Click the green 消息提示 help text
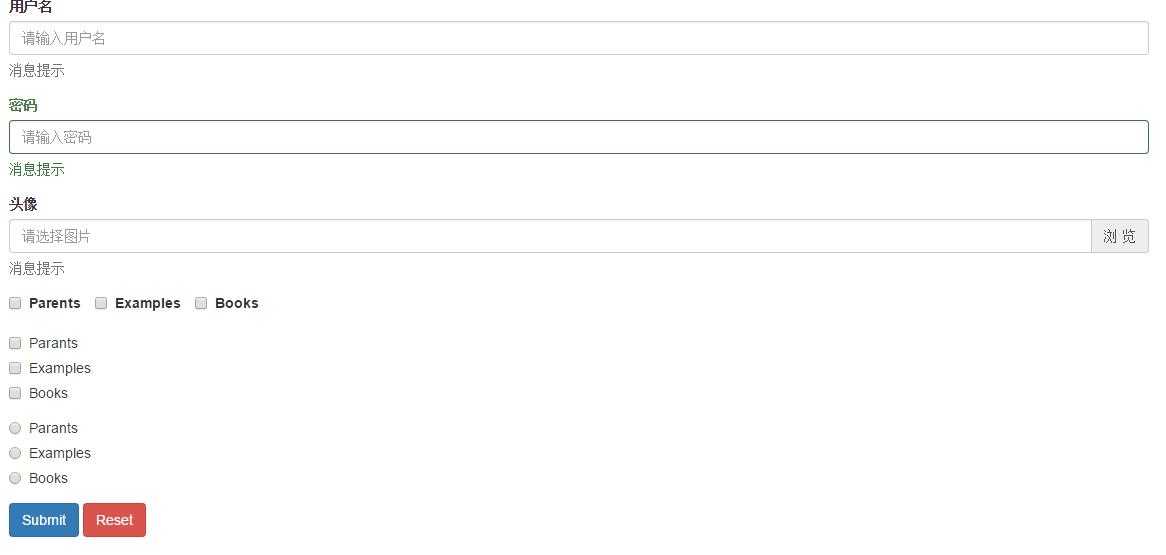1166x555 pixels. pyautogui.click(x=36, y=170)
